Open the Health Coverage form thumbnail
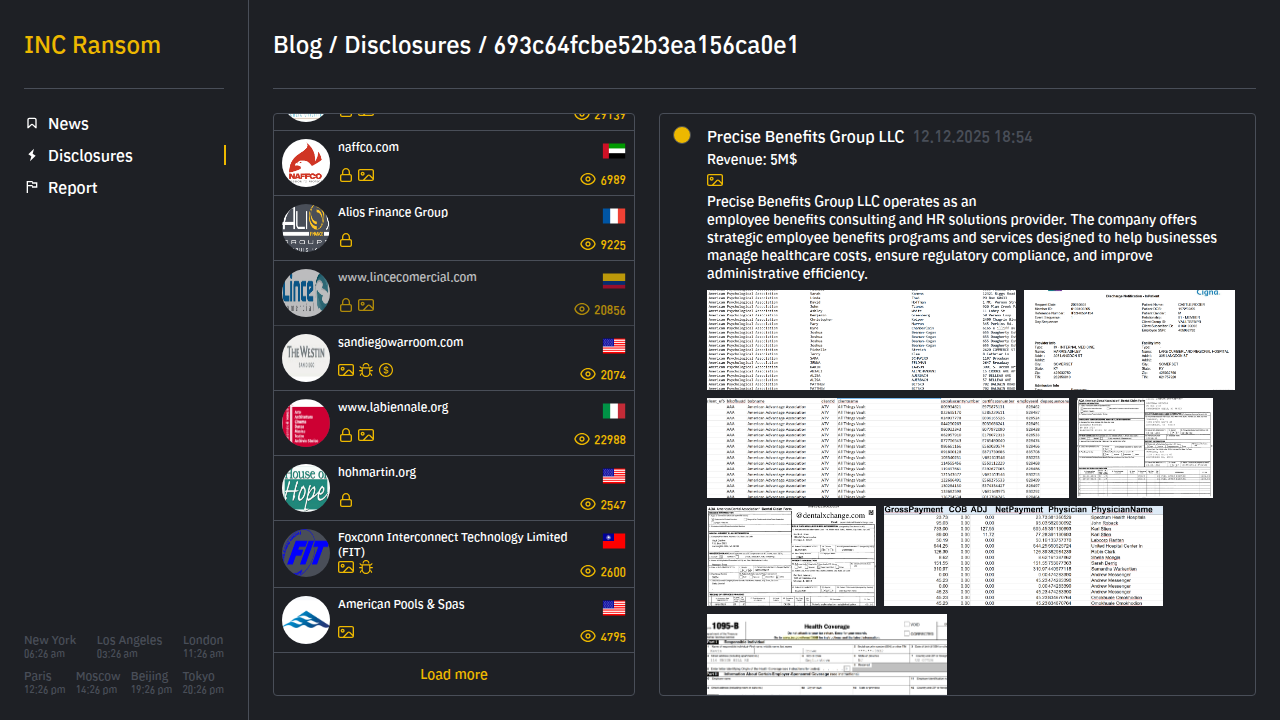Viewport: 1280px width, 720px height. 826,654
